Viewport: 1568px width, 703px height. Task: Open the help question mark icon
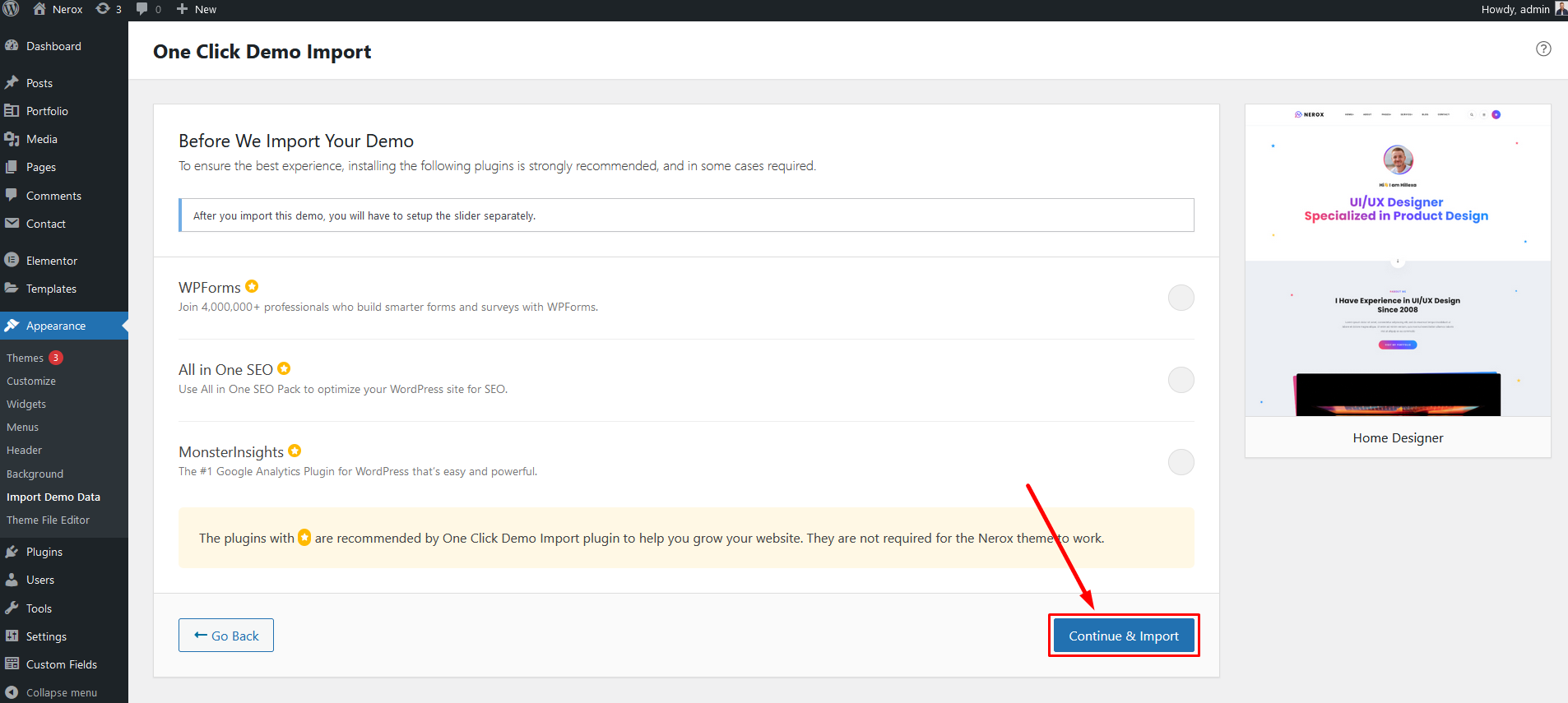coord(1543,49)
